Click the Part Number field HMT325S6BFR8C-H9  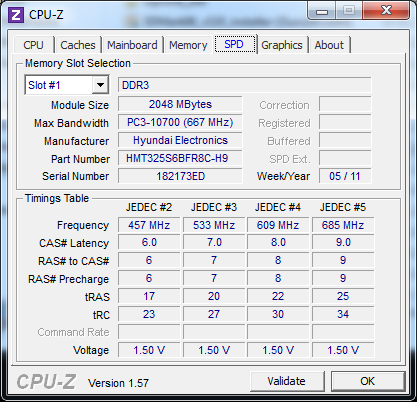click(x=180, y=158)
